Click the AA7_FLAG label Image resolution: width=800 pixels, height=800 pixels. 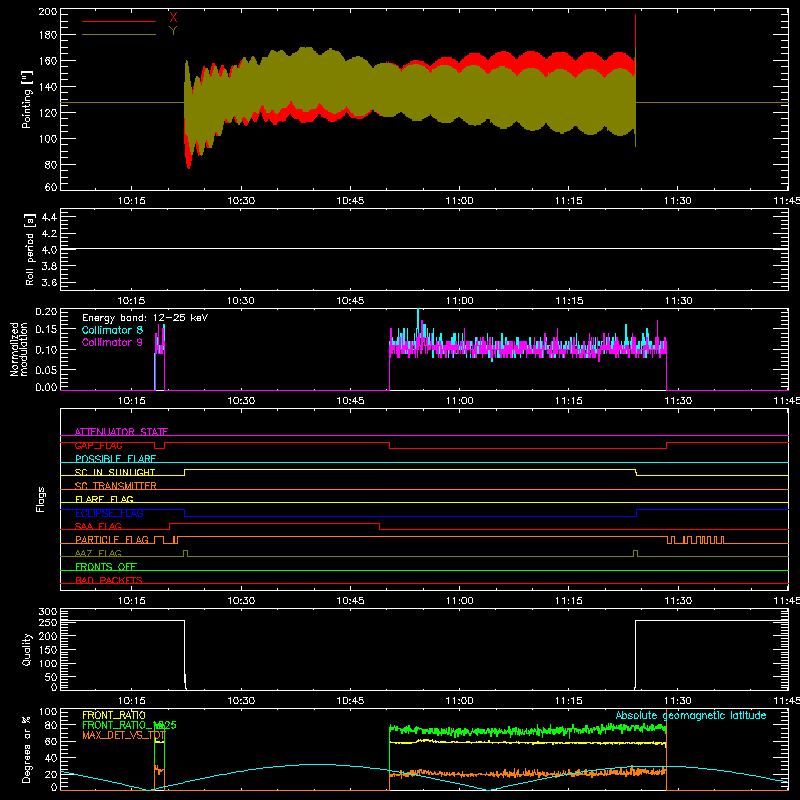pos(98,553)
